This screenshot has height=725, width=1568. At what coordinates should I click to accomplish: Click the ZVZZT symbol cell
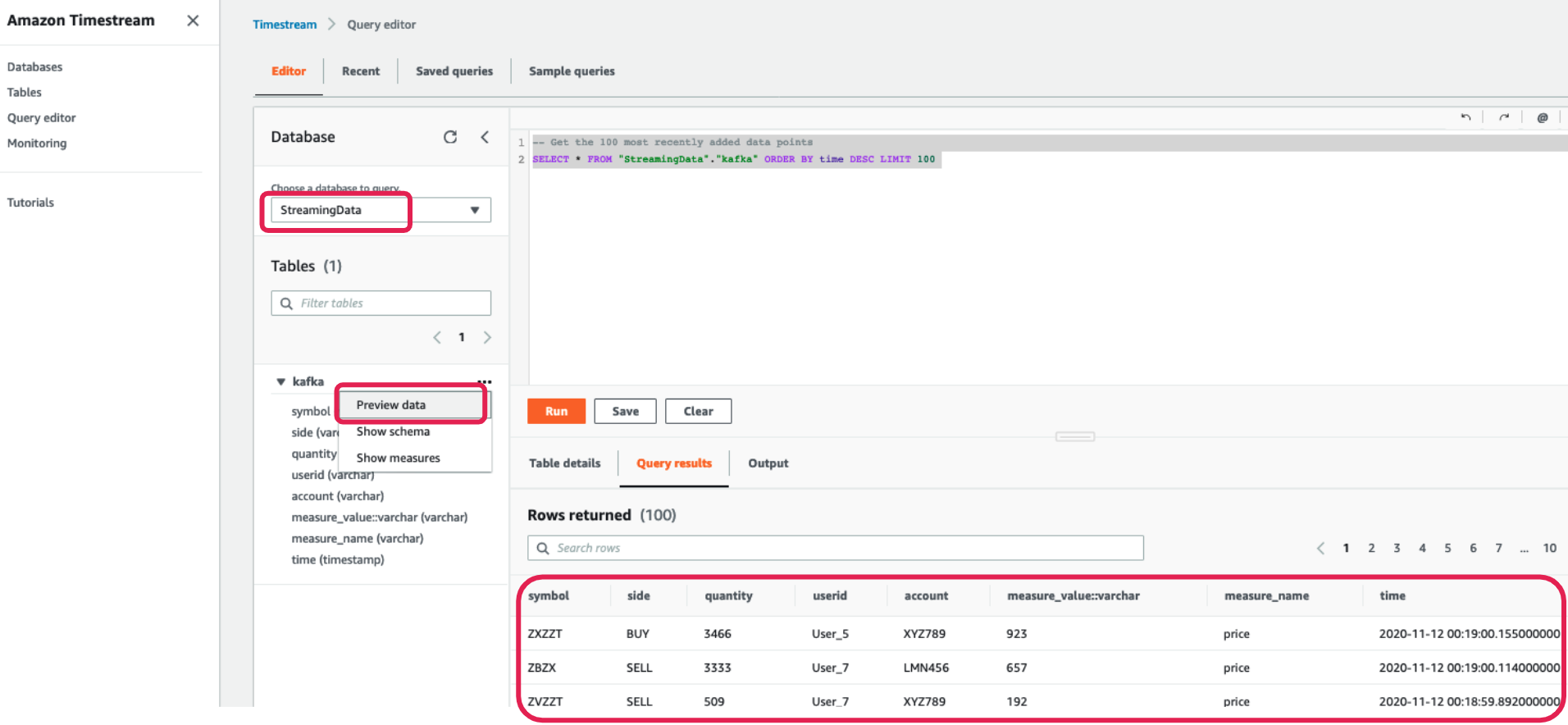point(545,701)
